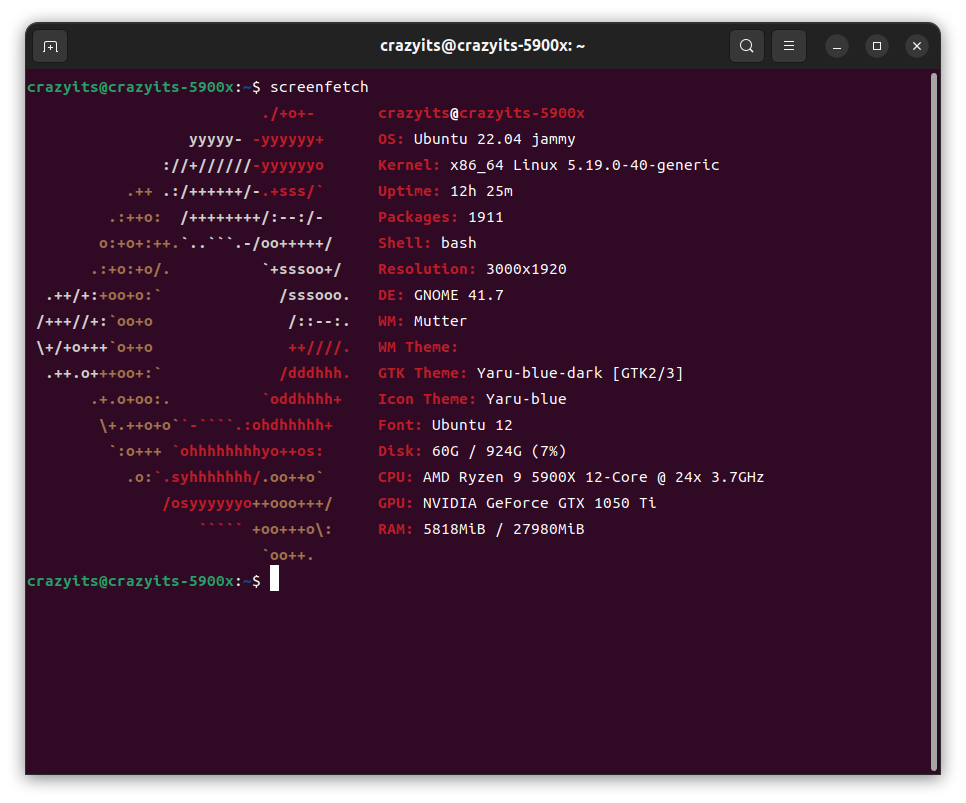Close the terminal window
The width and height of the screenshot is (966, 803).
tap(917, 46)
